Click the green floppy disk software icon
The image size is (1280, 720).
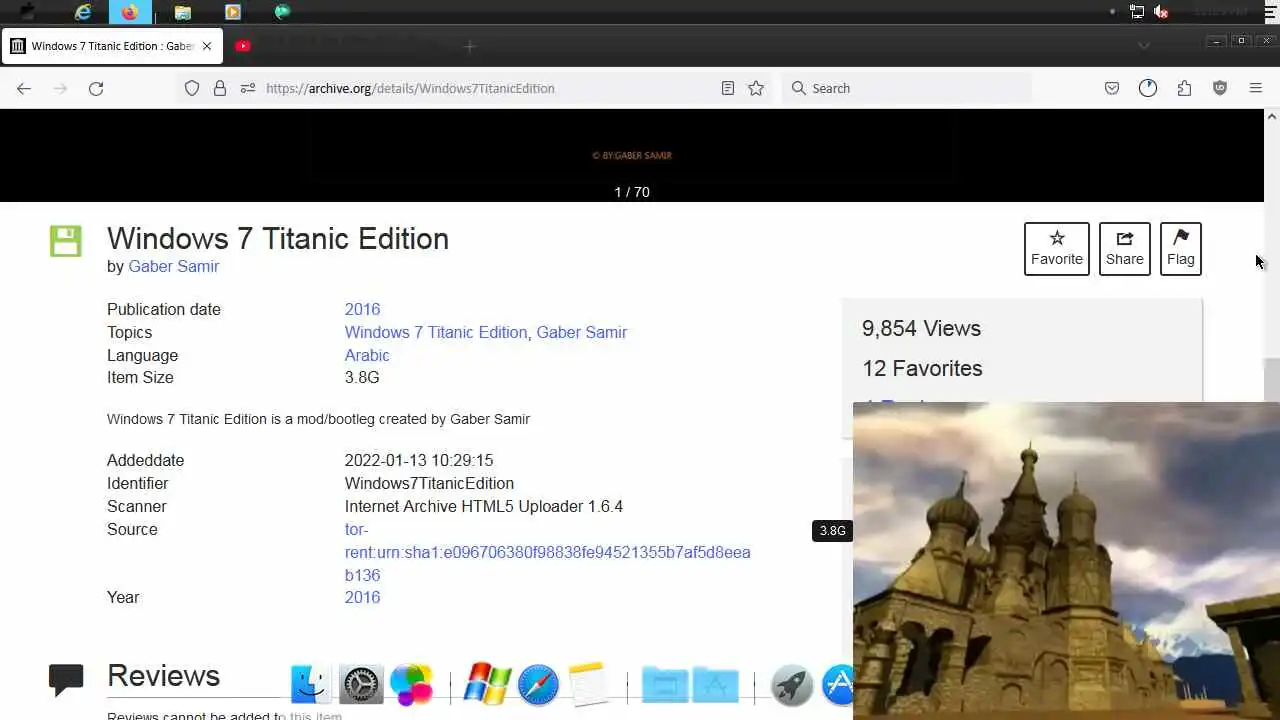tap(66, 241)
